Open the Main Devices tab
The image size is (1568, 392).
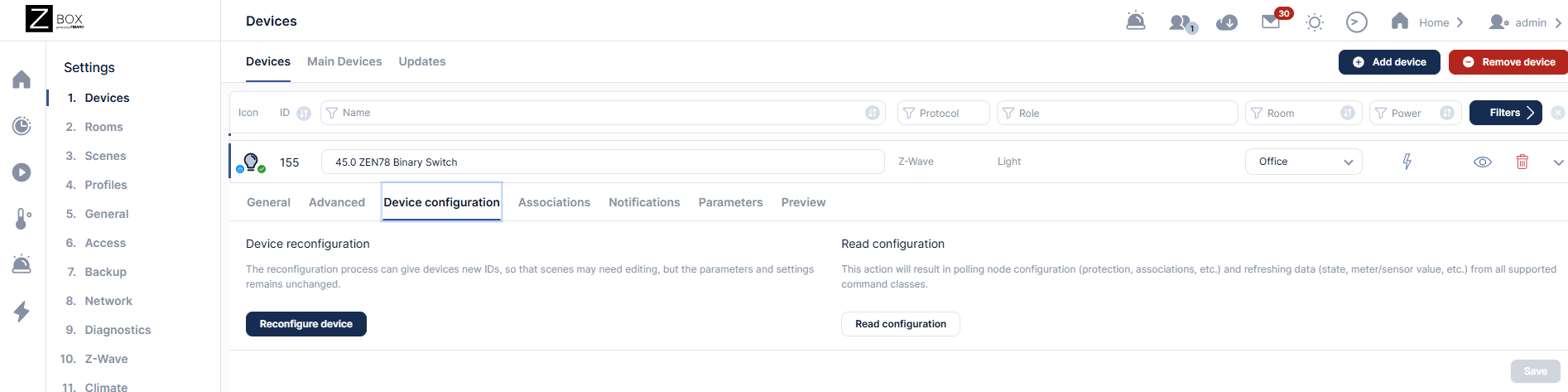[x=344, y=61]
